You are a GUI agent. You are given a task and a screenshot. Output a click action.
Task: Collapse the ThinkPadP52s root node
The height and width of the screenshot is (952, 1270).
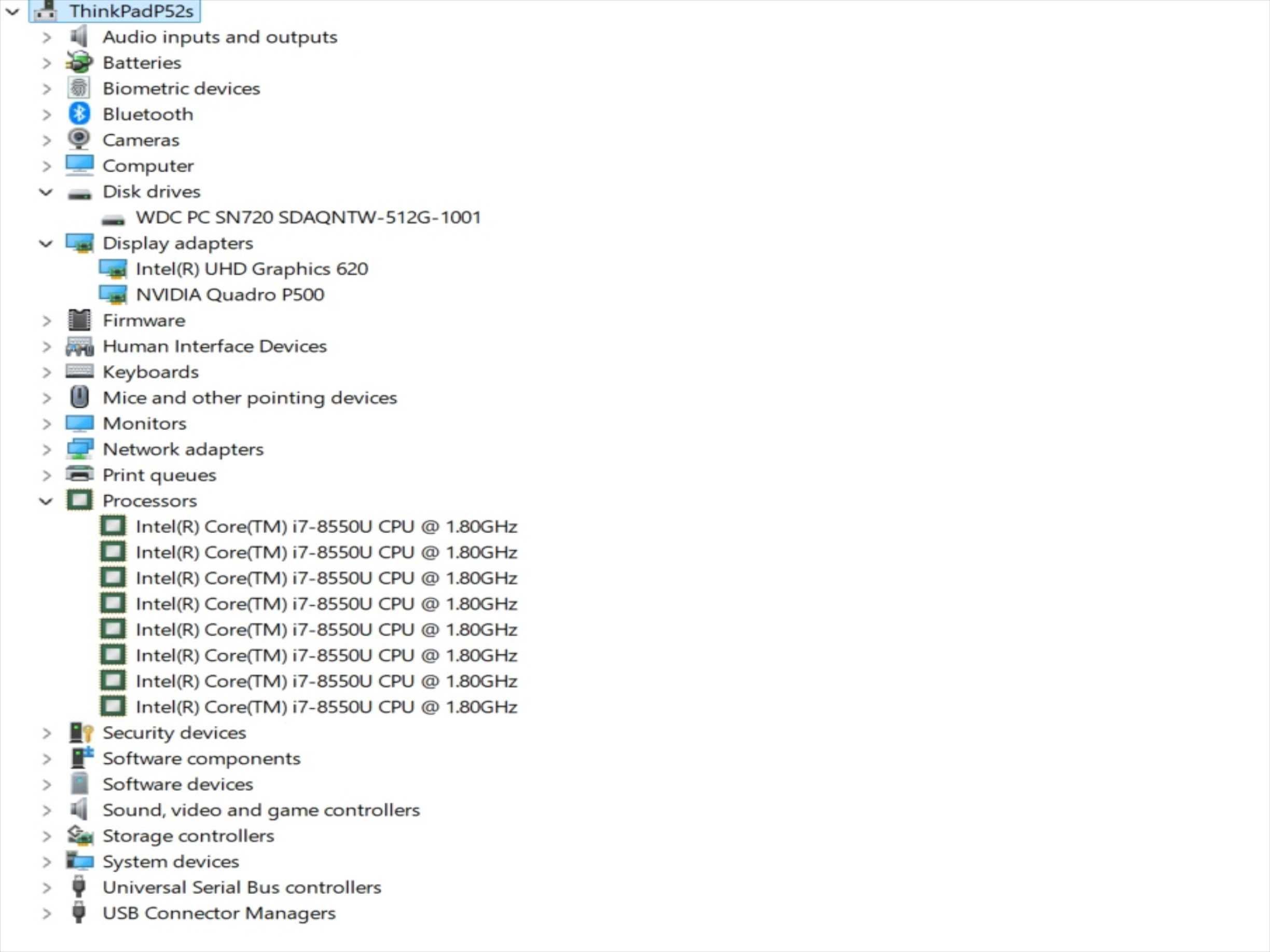(12, 11)
